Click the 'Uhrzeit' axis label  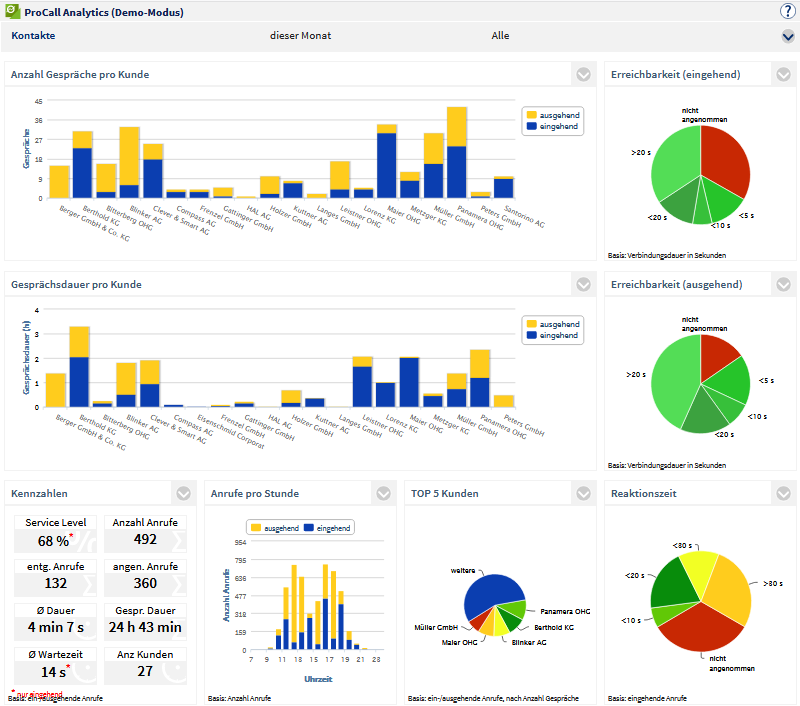point(318,679)
